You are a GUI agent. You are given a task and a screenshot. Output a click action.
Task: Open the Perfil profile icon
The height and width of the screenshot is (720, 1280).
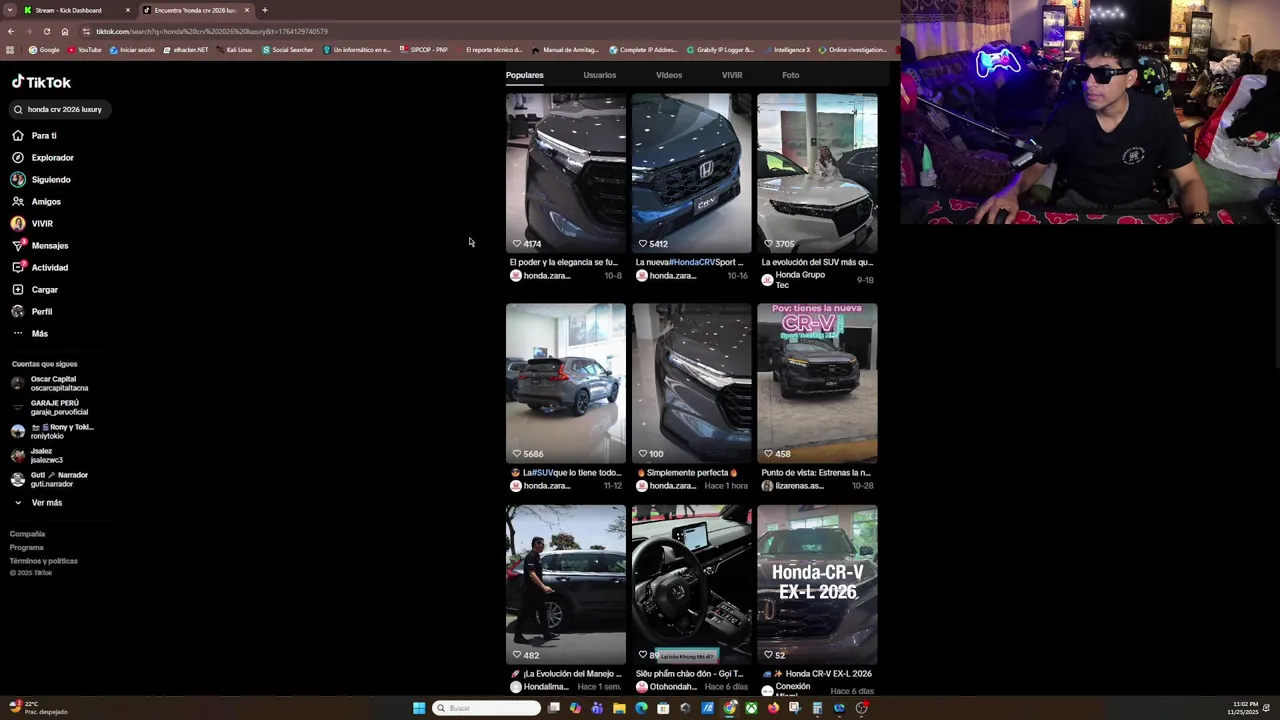tap(18, 311)
